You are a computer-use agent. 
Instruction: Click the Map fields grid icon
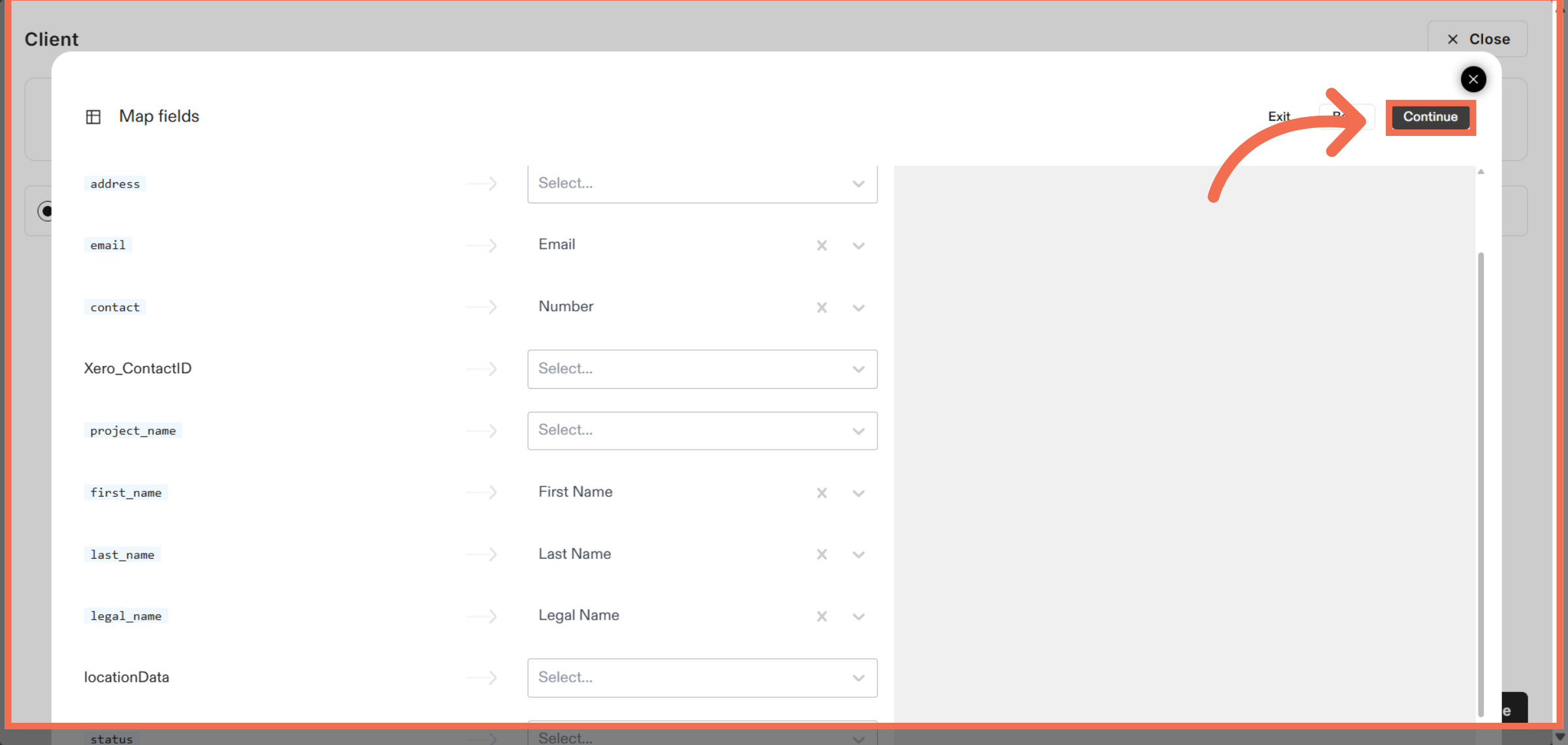[93, 116]
